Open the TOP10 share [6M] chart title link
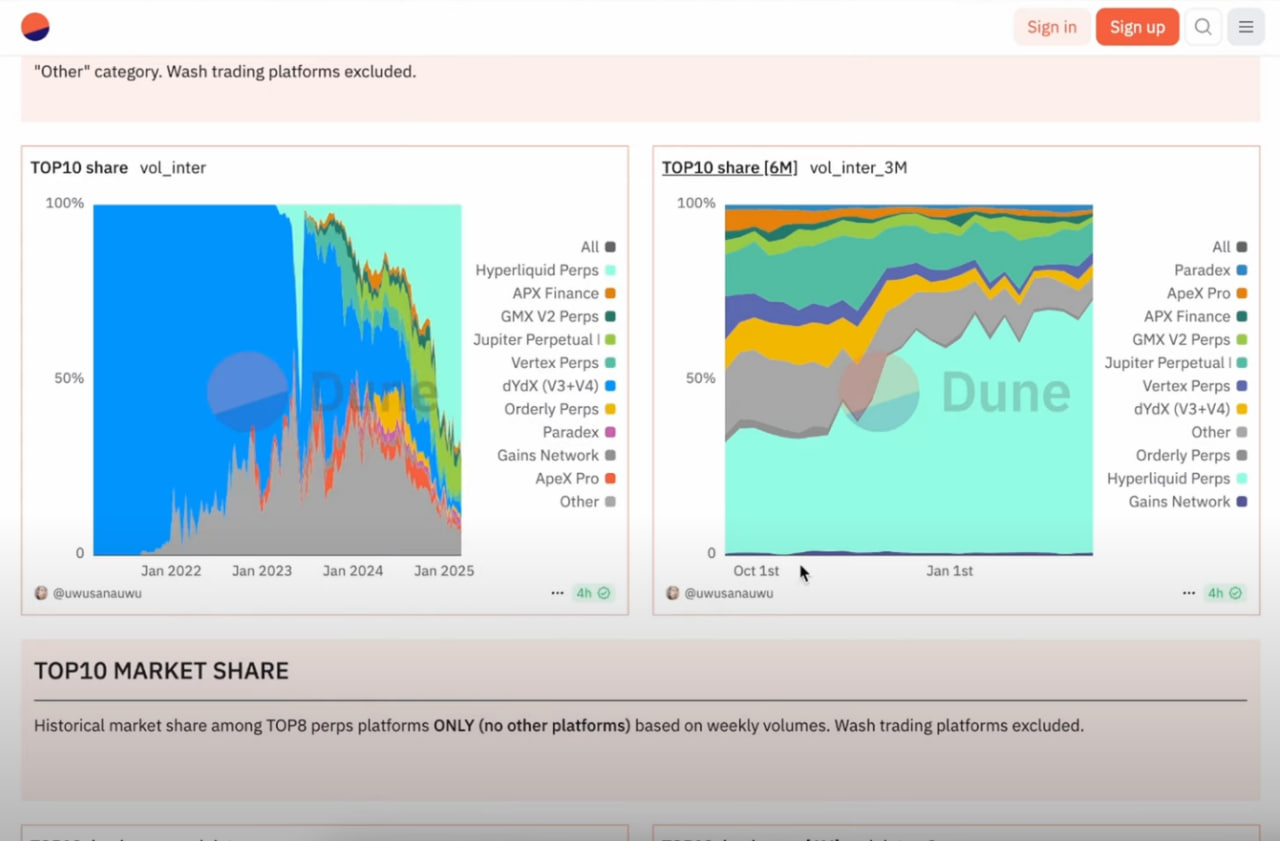This screenshot has height=841, width=1280. (x=729, y=168)
